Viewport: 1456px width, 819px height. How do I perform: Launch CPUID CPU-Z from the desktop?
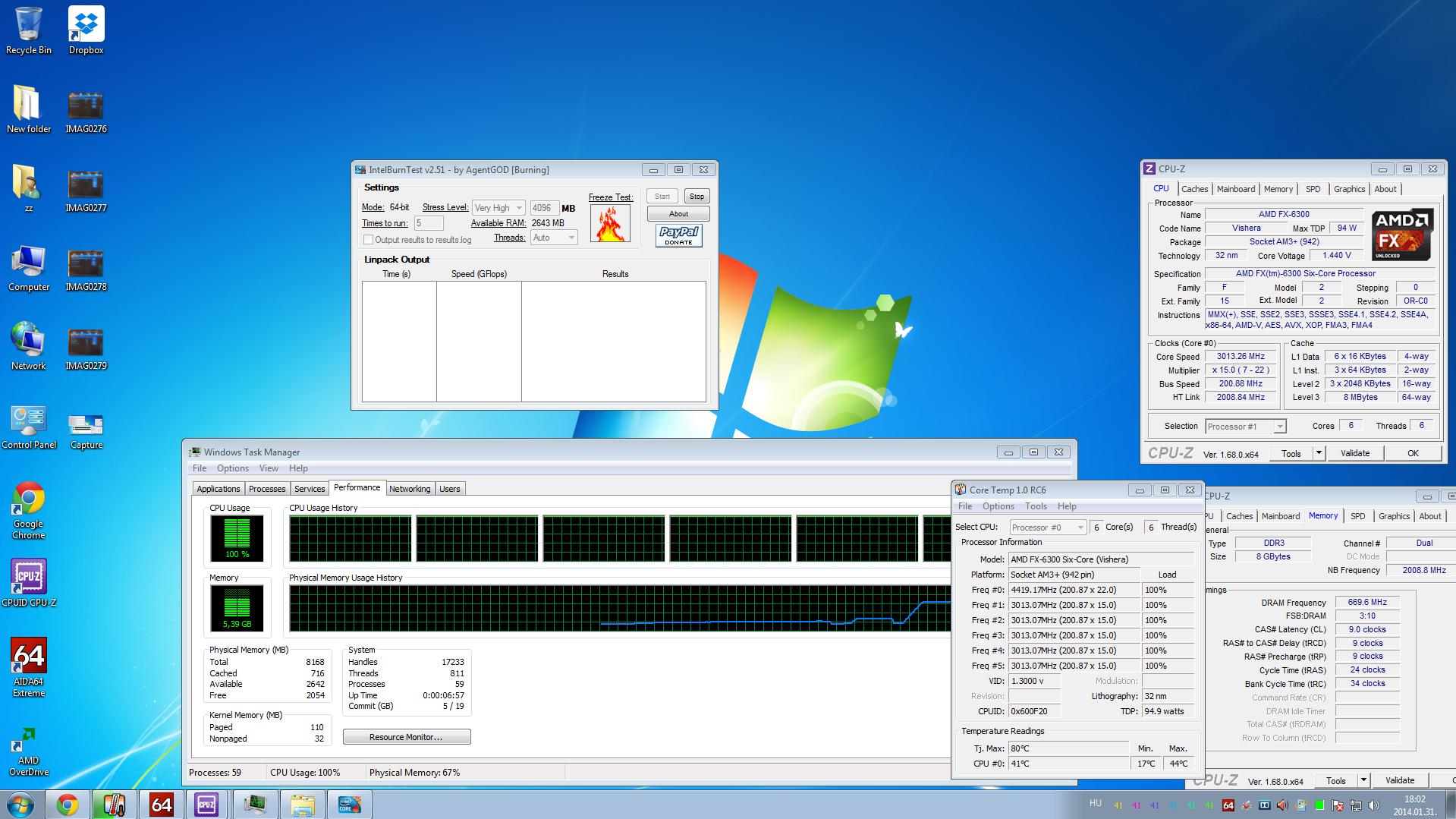point(29,583)
